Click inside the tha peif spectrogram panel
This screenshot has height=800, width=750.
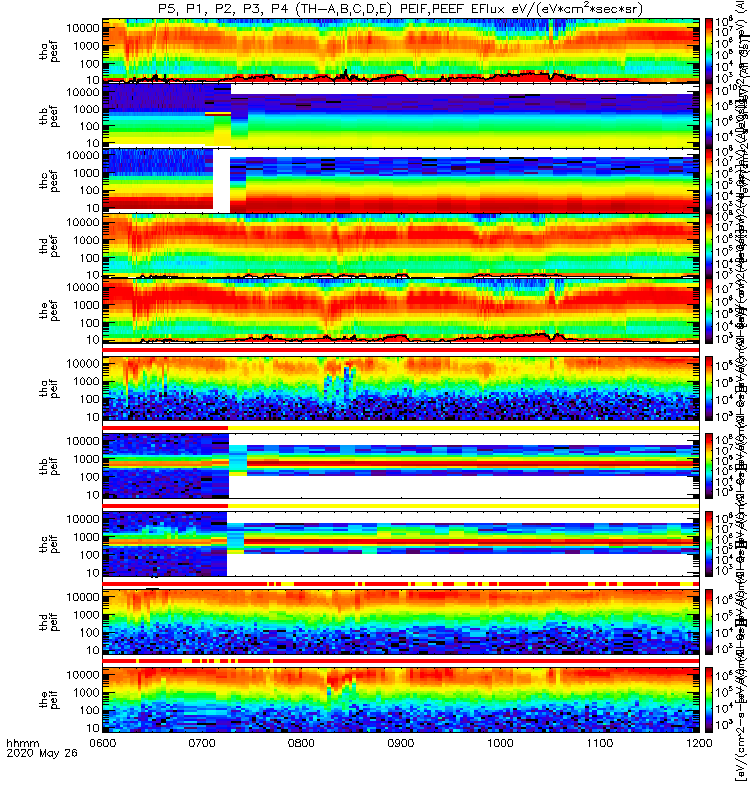point(401,388)
